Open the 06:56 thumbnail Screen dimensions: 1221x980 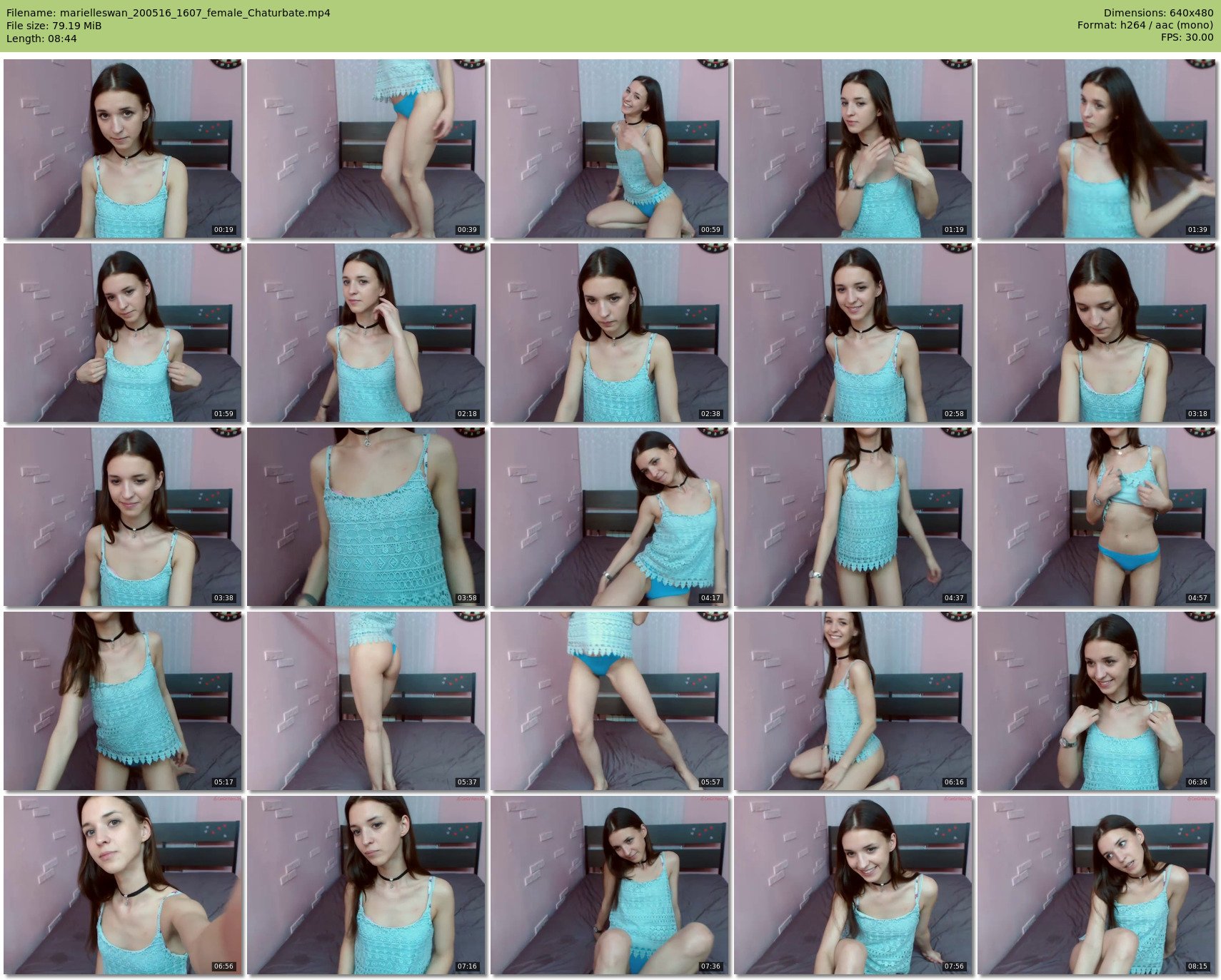(x=123, y=885)
